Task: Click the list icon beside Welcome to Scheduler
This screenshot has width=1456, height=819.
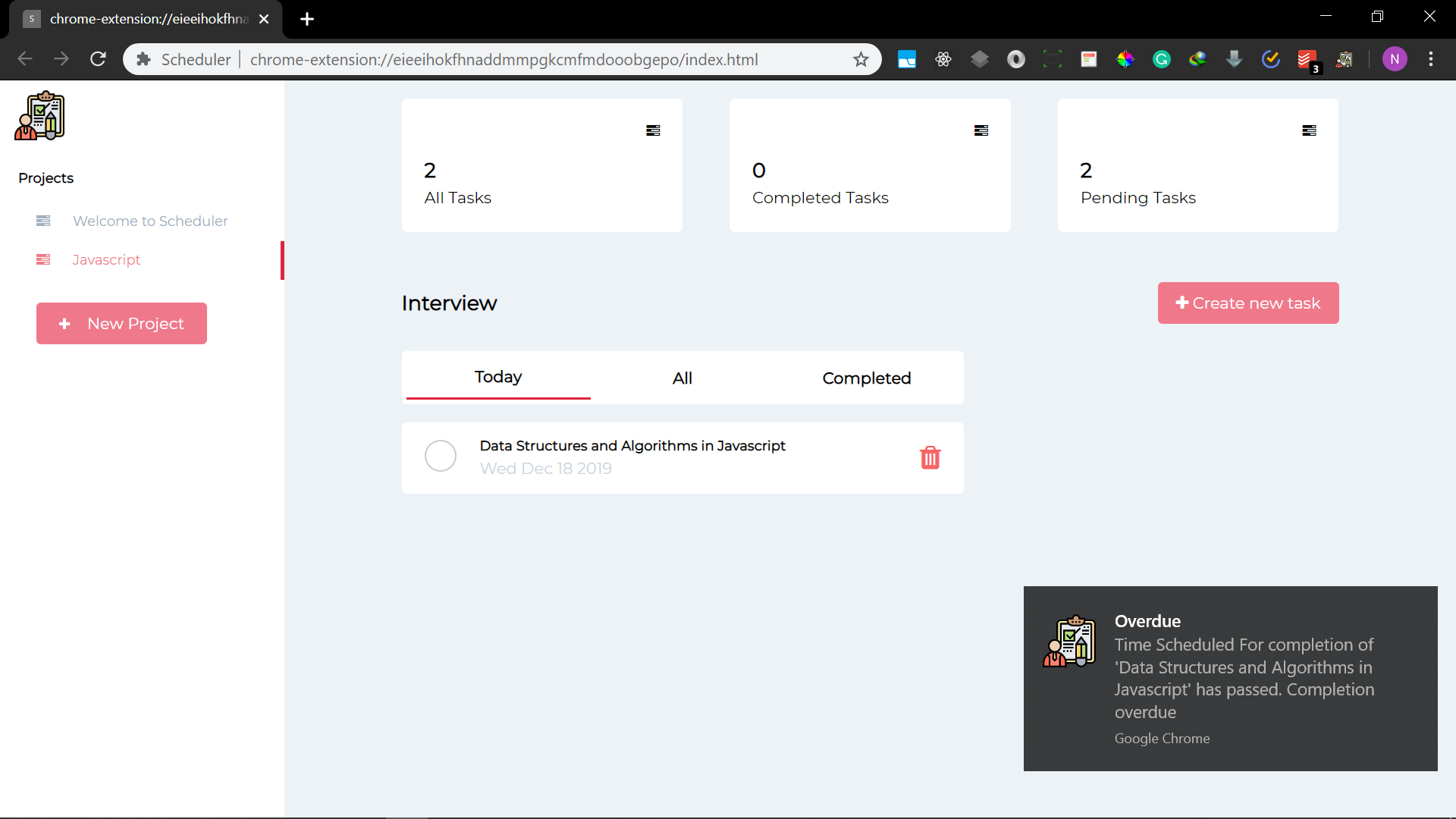Action: click(43, 221)
